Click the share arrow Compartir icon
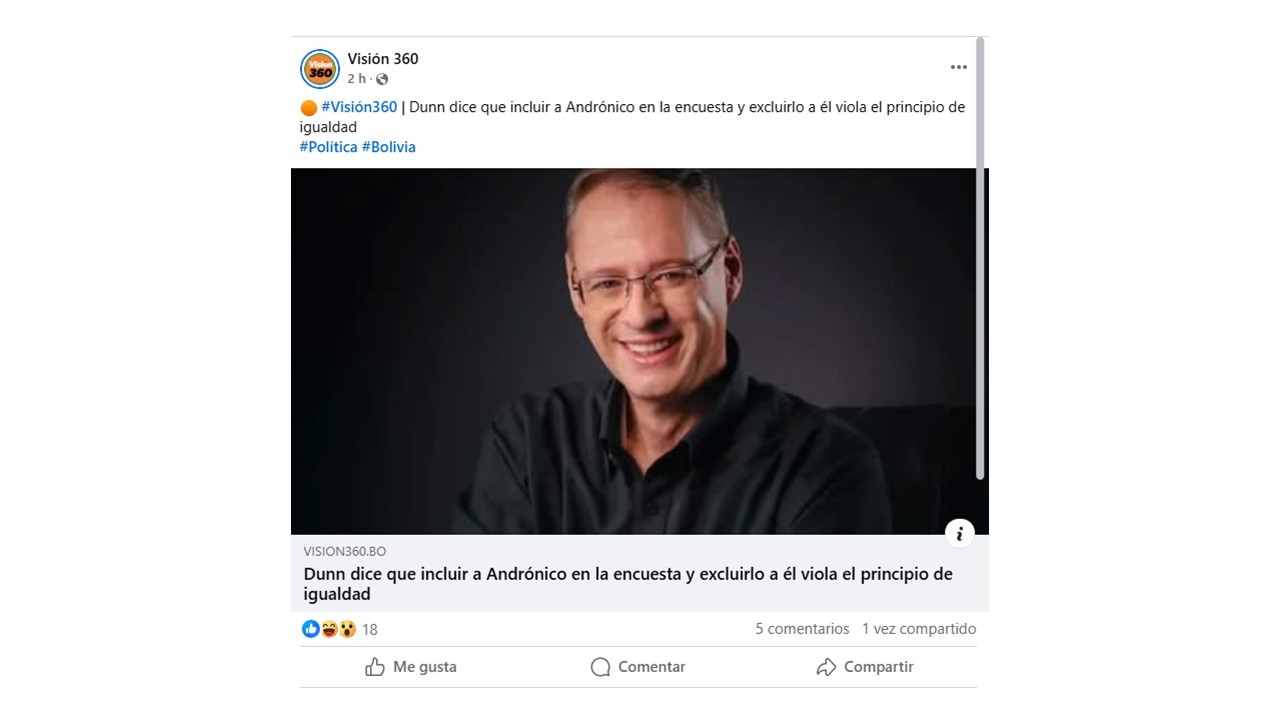Viewport: 1280px width, 720px height. [826, 667]
